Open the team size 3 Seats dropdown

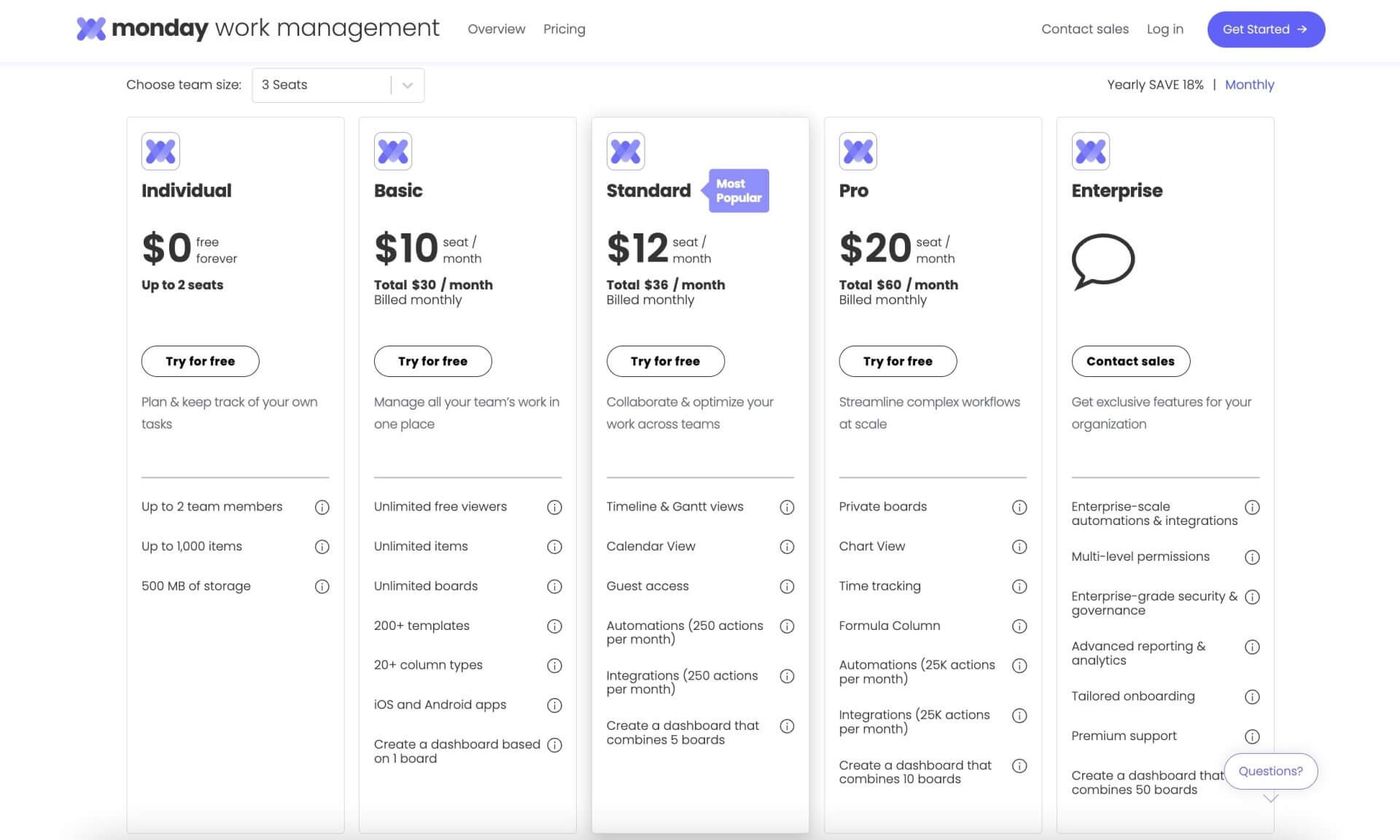click(x=338, y=85)
